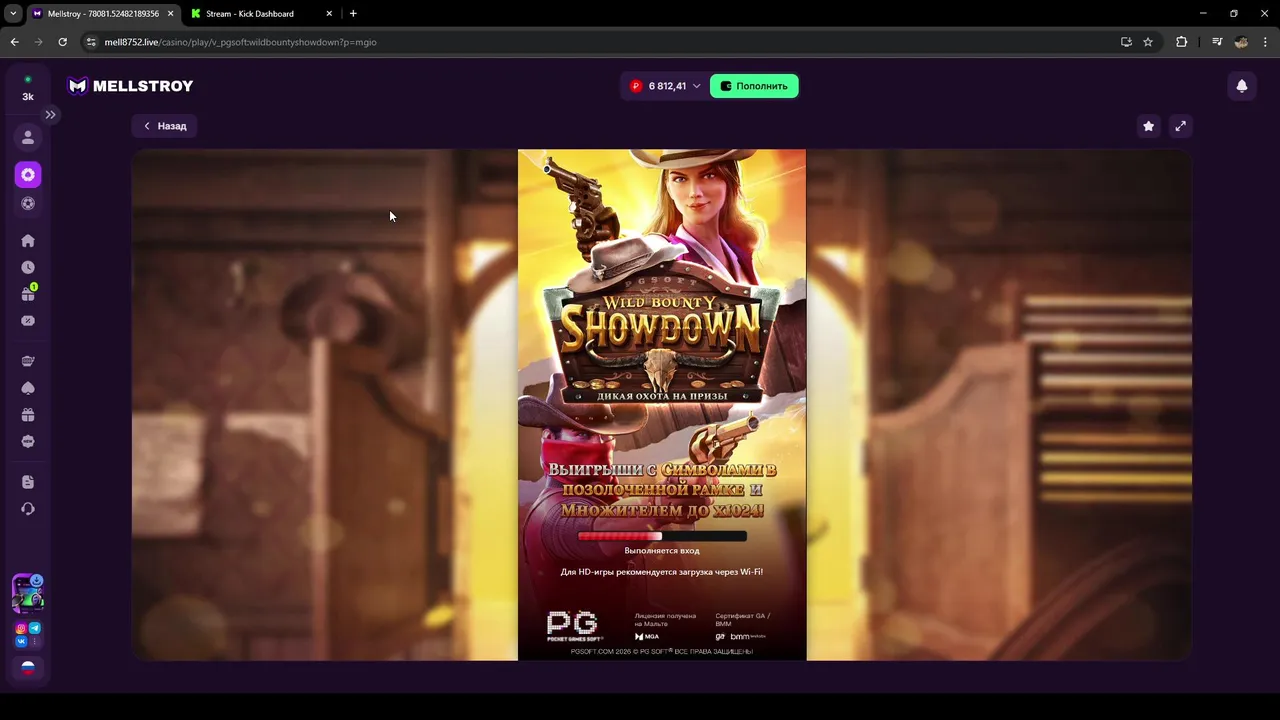This screenshot has width=1280, height=720.
Task: Expand the sidebar with double chevron
Action: click(x=50, y=115)
